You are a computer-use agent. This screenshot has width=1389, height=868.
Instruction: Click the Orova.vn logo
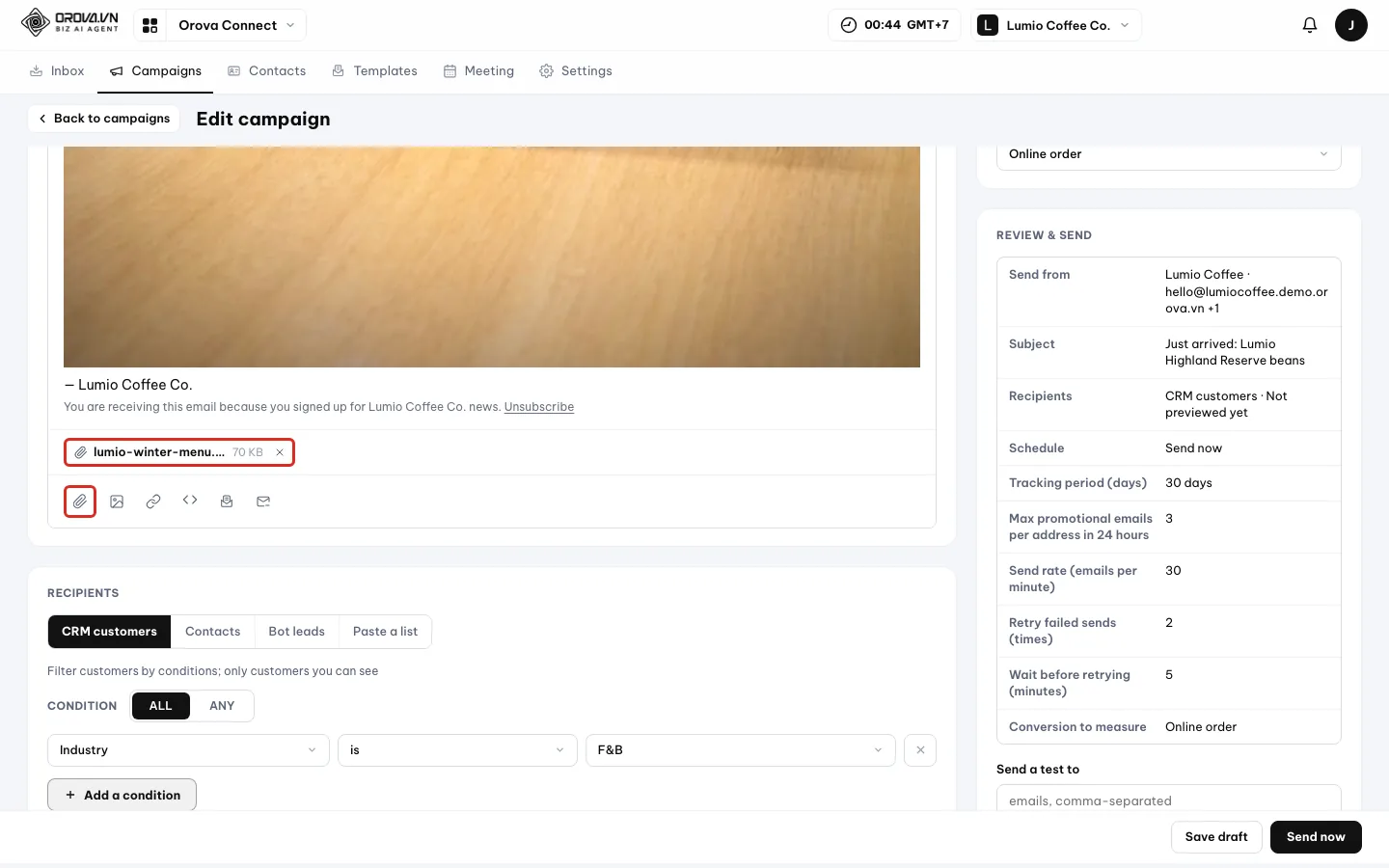click(69, 22)
